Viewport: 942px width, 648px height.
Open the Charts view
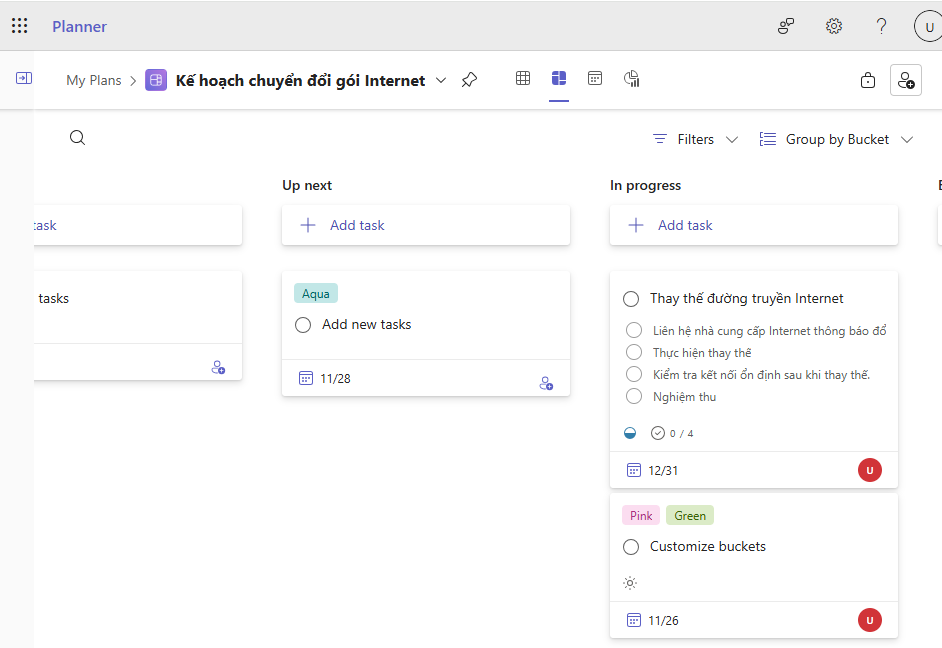tap(631, 78)
